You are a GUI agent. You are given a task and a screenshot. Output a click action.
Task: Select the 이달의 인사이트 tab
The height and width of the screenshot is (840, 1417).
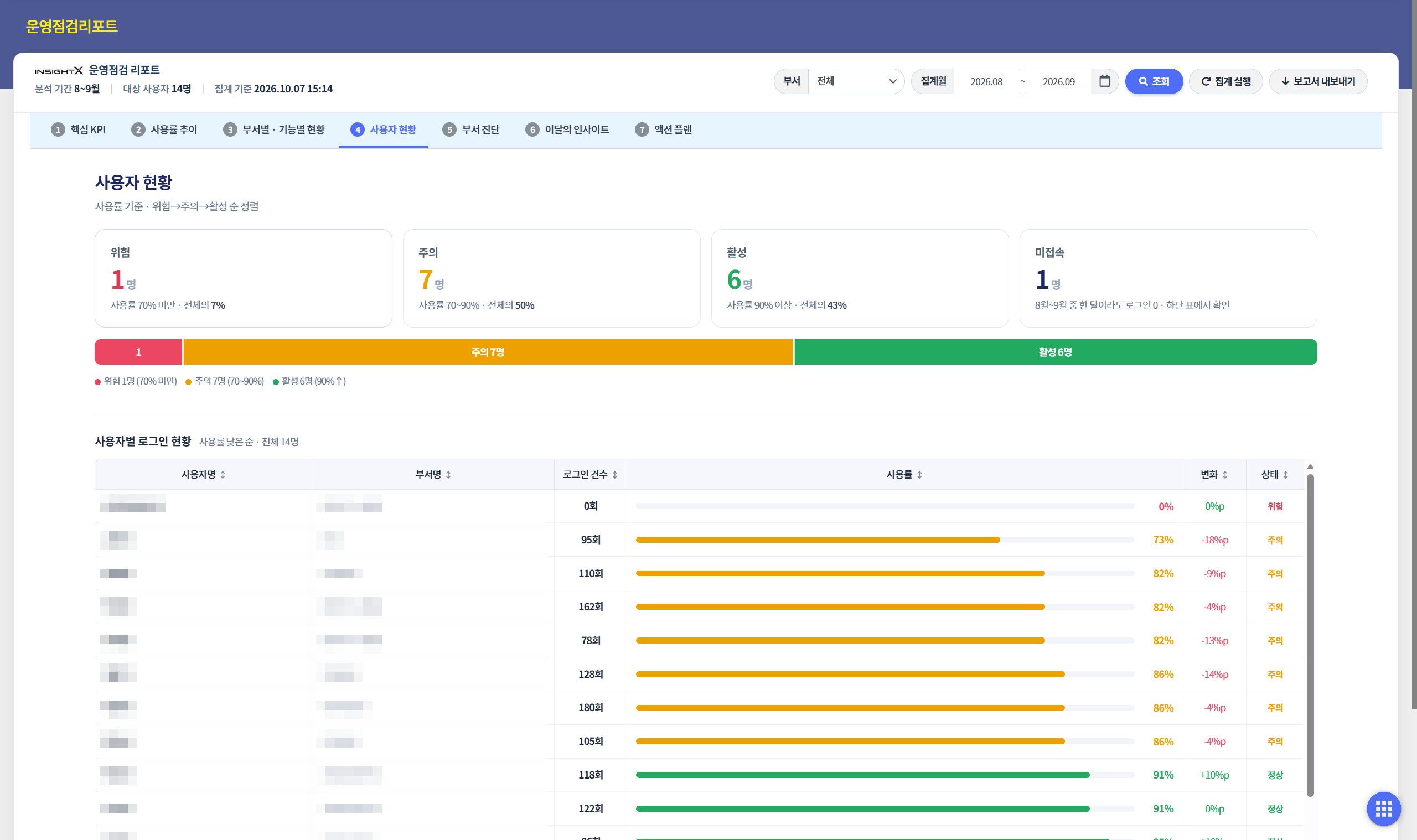click(567, 129)
